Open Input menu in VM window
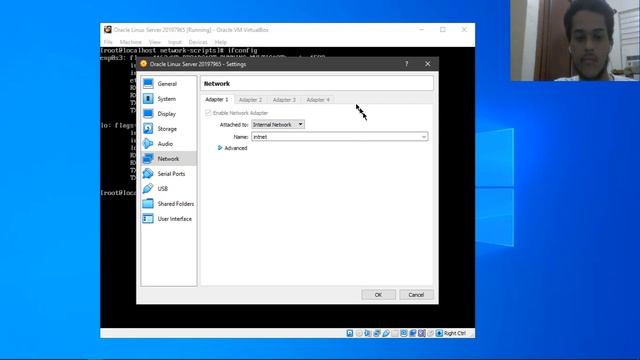The image size is (640, 360). click(175, 42)
